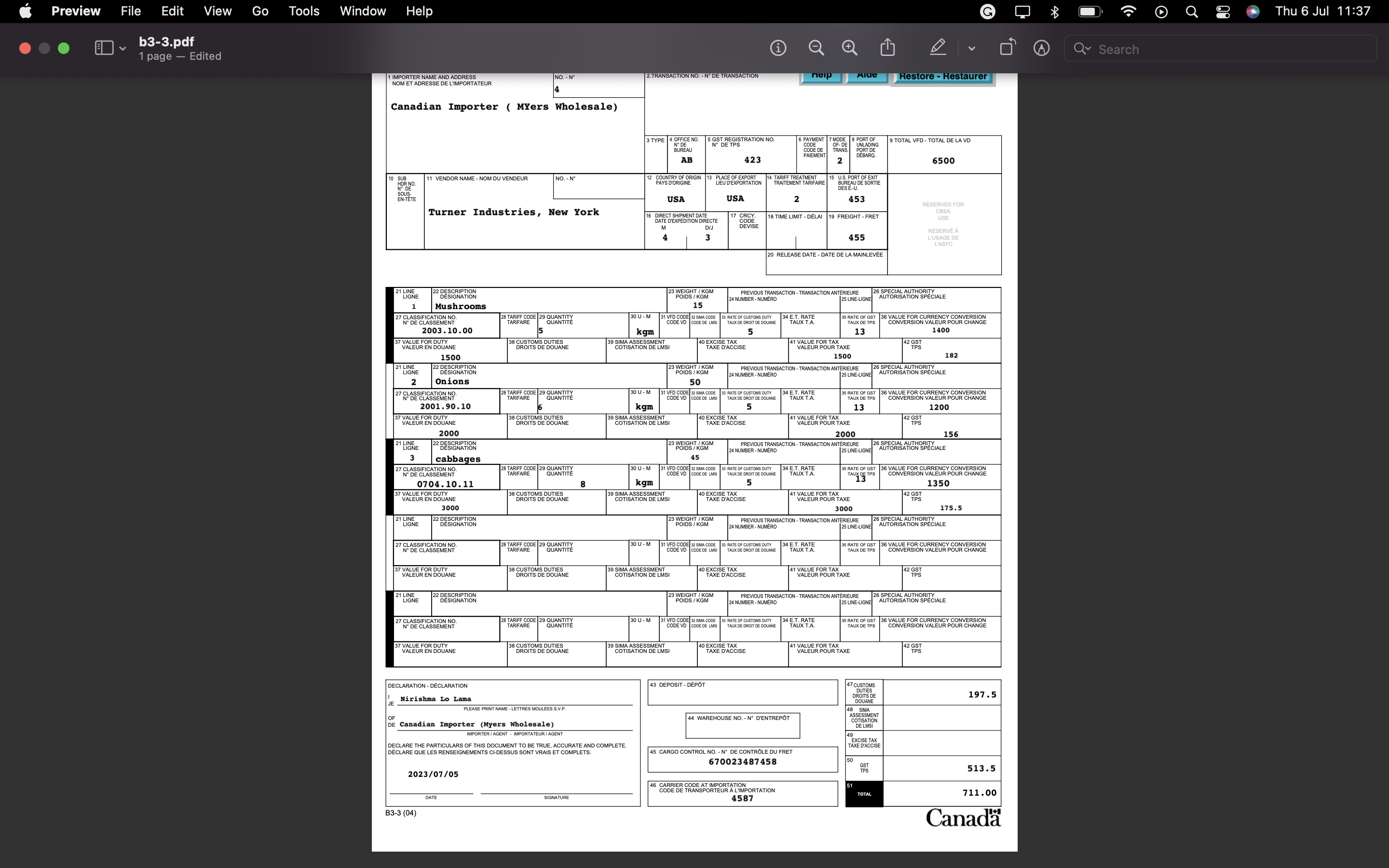Open the sidebar view options dropdown

[x=121, y=48]
